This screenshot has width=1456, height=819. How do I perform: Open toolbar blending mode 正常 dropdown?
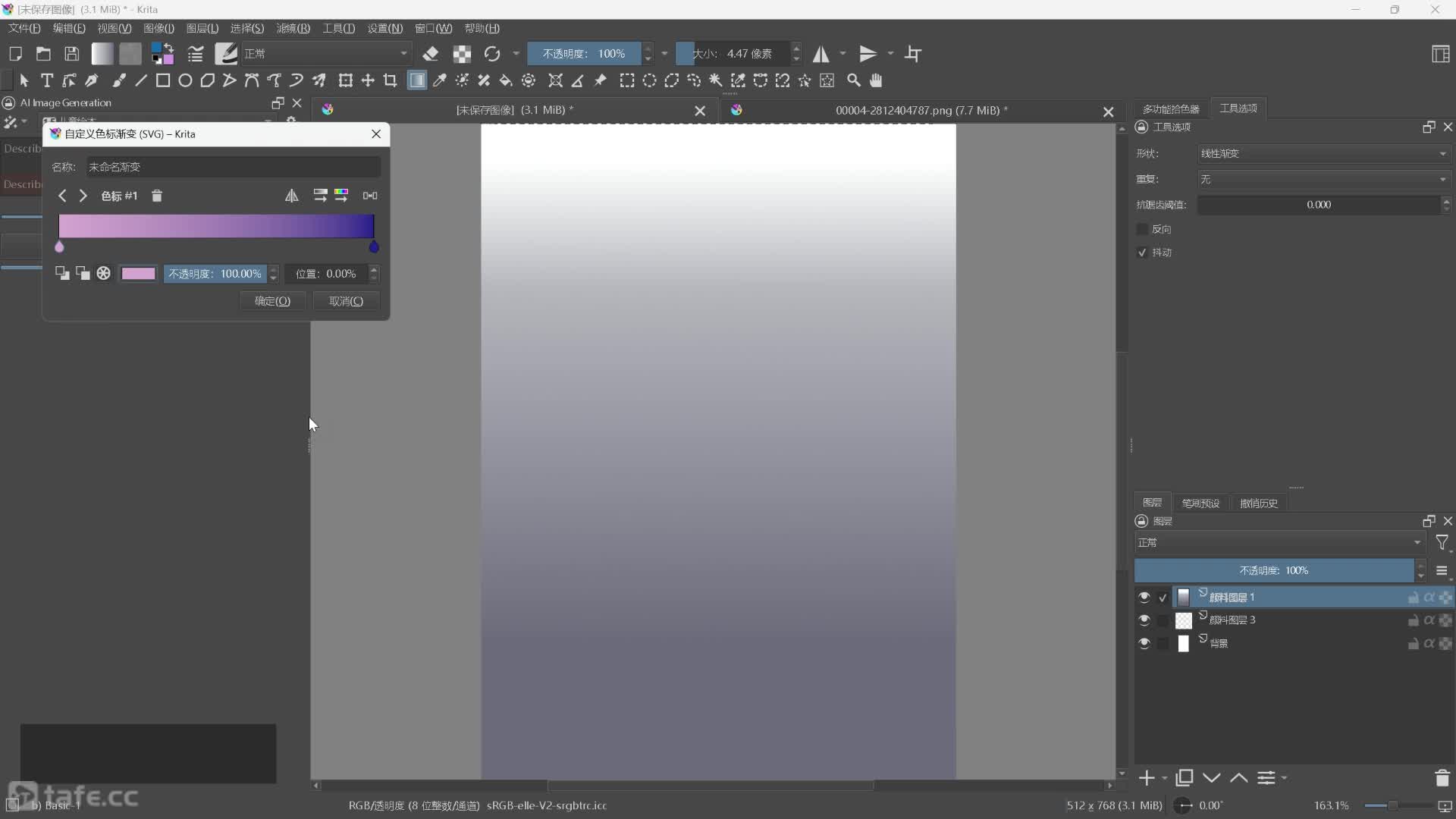point(325,54)
